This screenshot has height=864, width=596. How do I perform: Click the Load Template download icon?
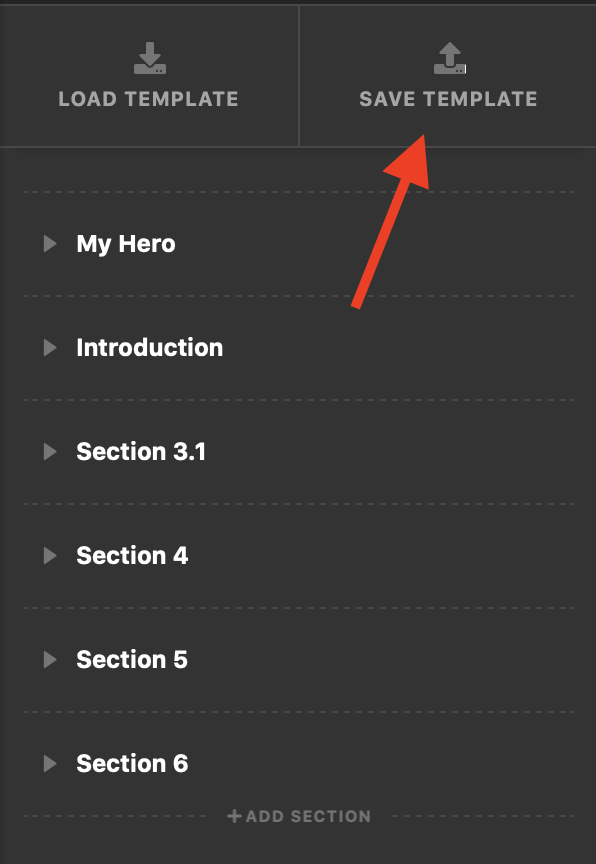pyautogui.click(x=150, y=58)
